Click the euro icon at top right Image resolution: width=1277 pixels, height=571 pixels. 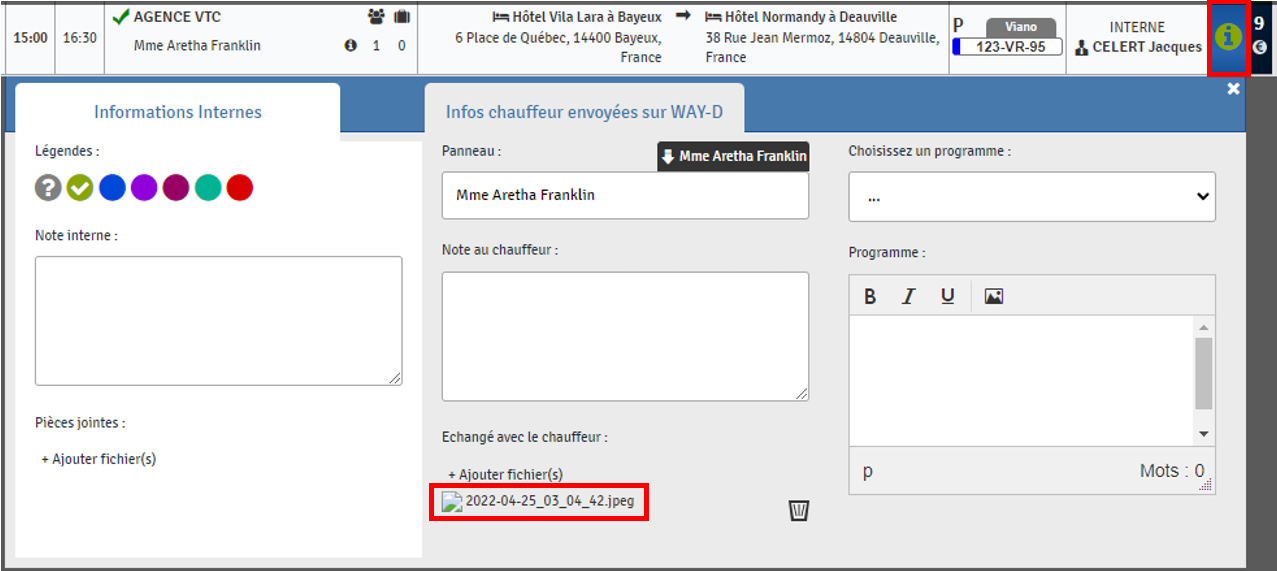point(1260,46)
